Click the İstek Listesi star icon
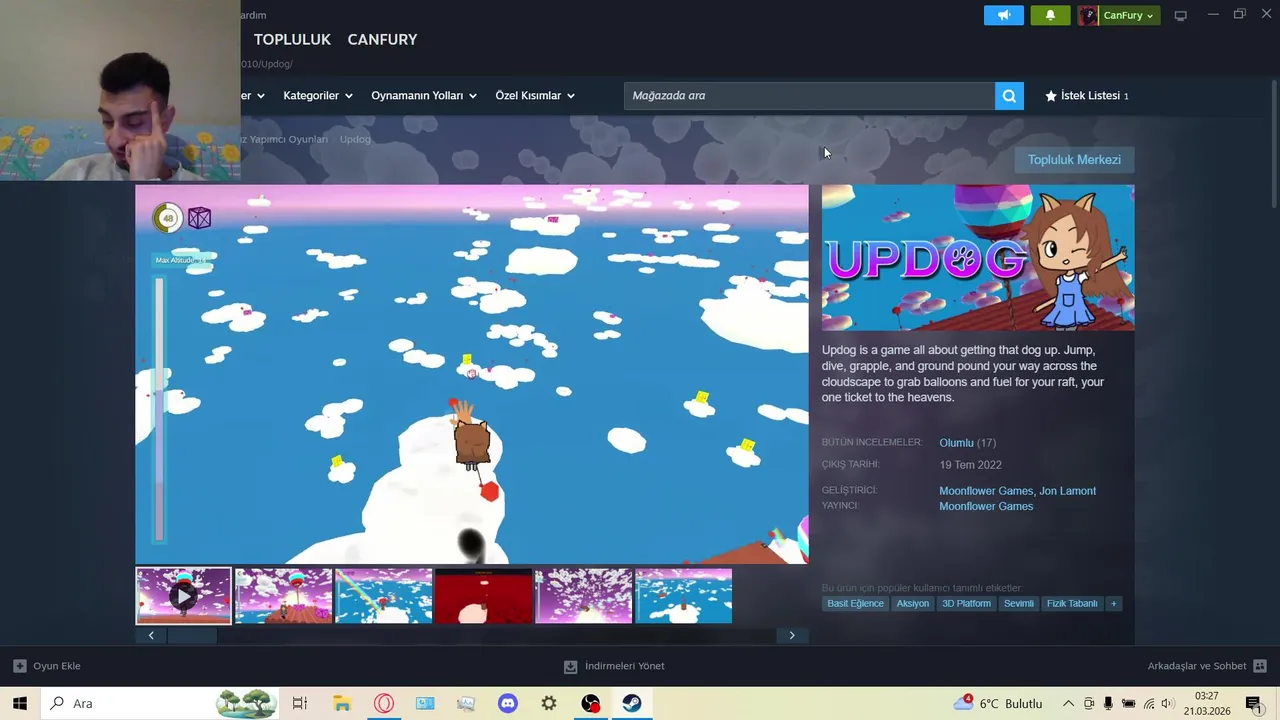The width and height of the screenshot is (1280, 720). 1051,96
